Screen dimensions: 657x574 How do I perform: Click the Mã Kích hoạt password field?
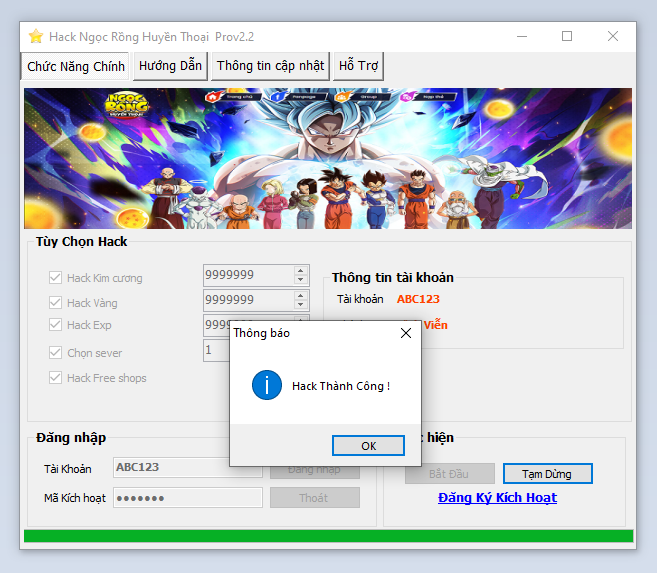coord(188,498)
